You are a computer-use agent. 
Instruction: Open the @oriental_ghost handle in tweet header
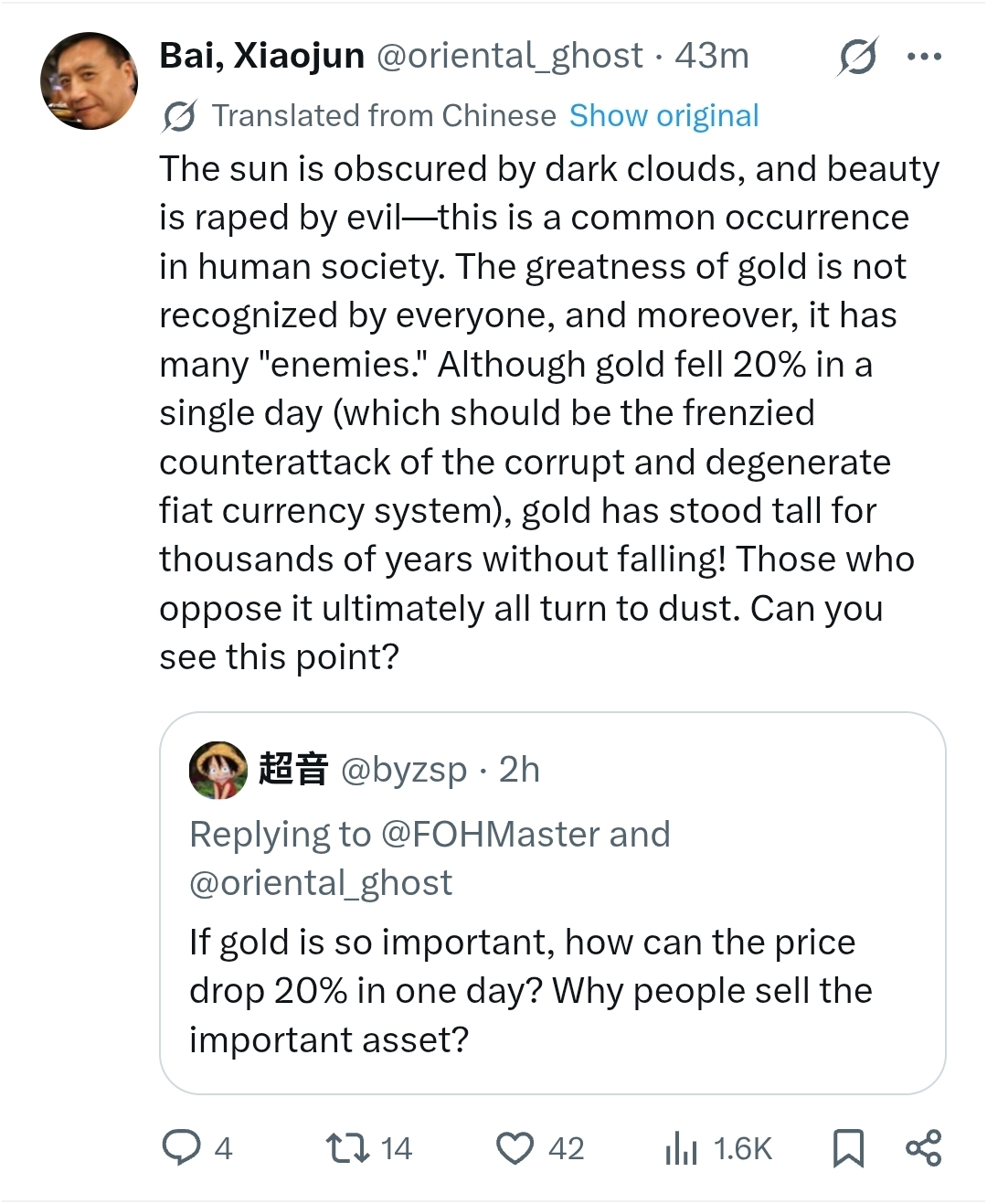click(510, 56)
